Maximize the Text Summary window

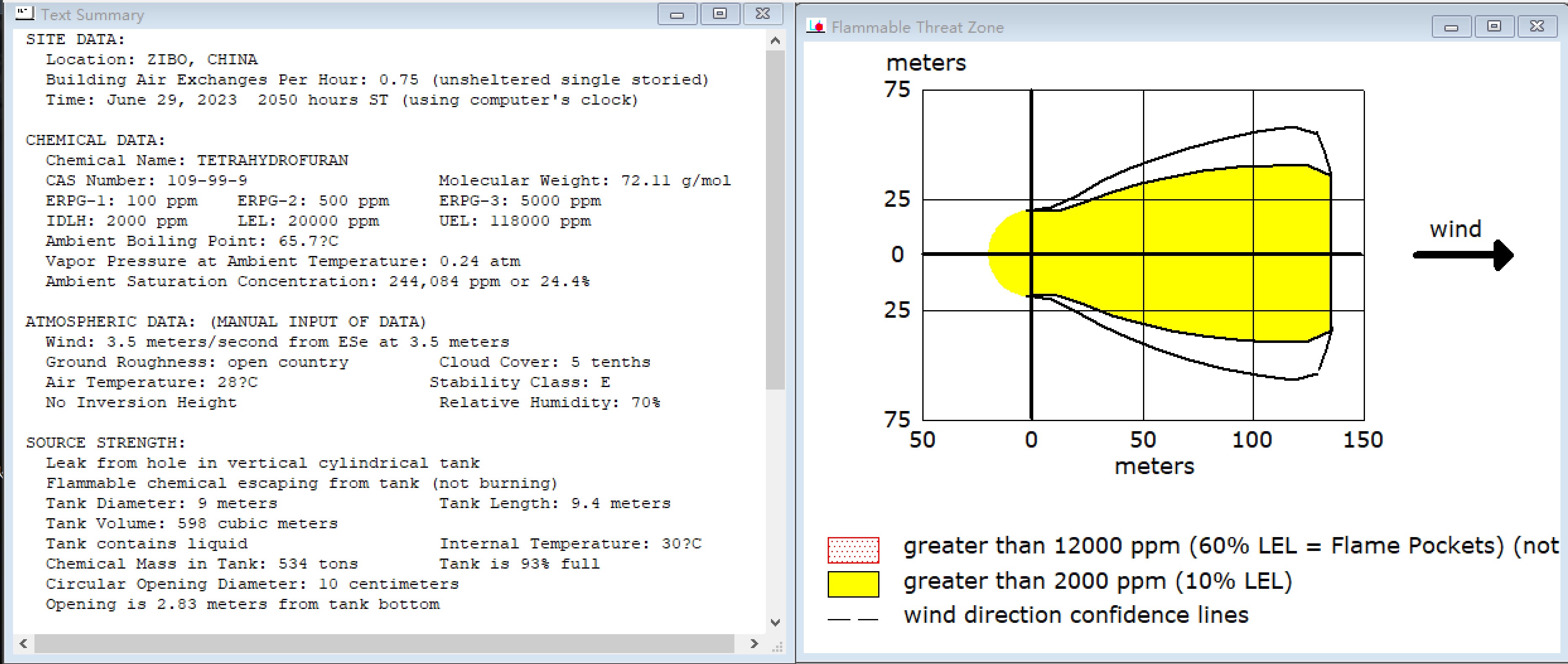tap(720, 14)
